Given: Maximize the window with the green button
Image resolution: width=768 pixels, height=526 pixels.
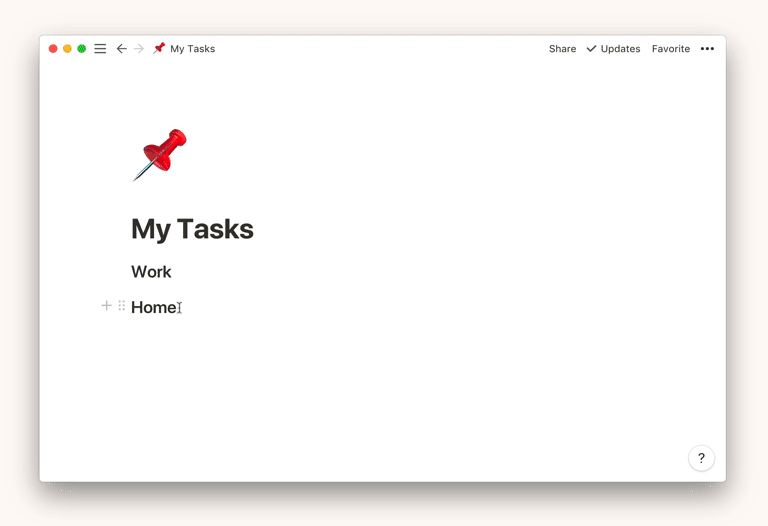Looking at the screenshot, I should tap(82, 49).
